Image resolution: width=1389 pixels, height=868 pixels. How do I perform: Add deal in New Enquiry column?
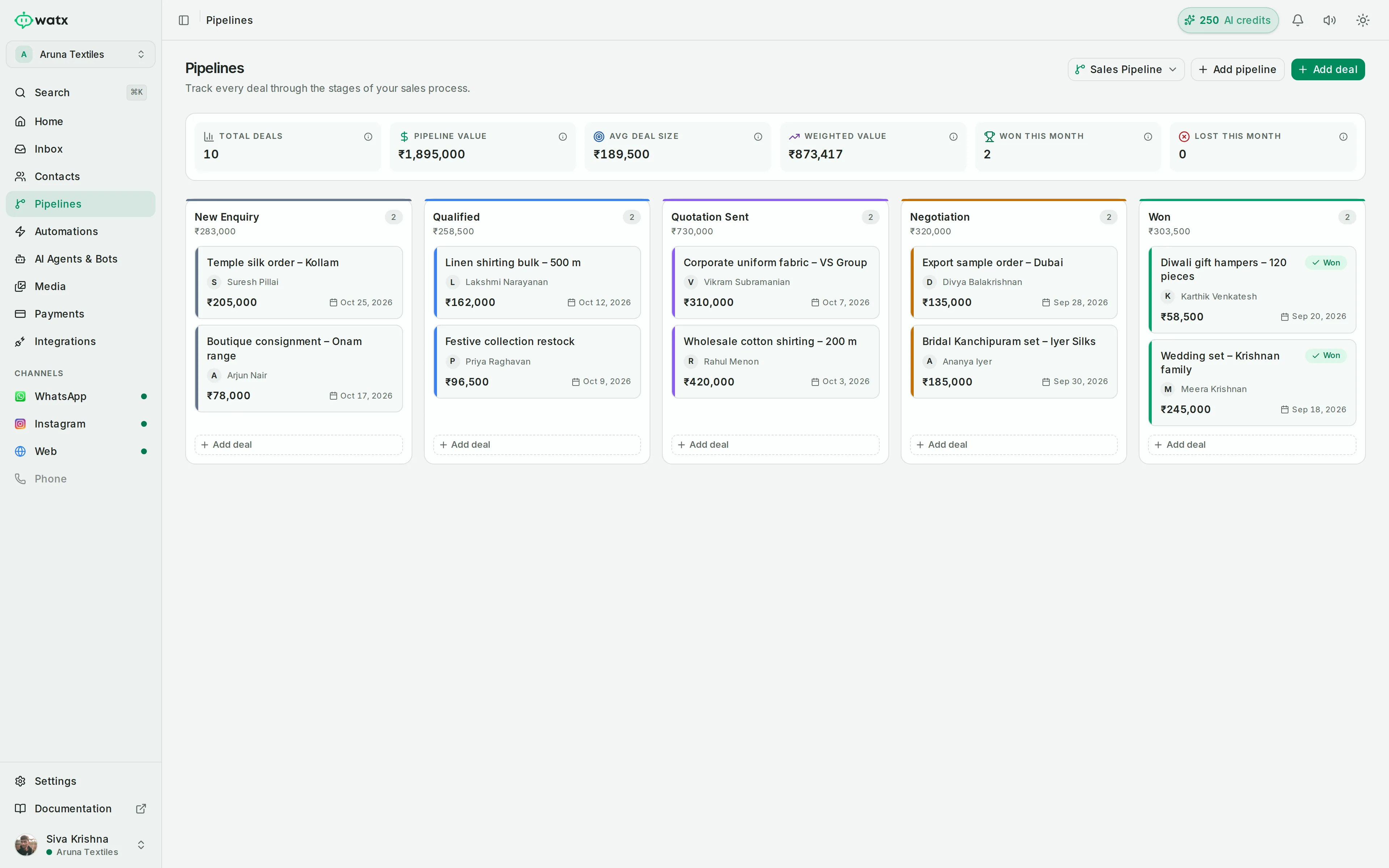pos(298,445)
